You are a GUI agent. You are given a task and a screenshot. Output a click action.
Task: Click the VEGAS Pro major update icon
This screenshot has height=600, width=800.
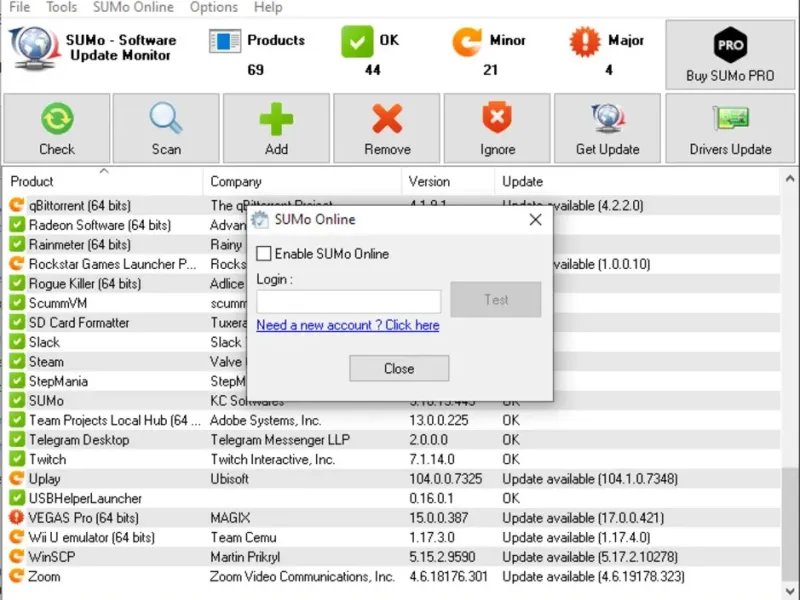click(x=16, y=517)
